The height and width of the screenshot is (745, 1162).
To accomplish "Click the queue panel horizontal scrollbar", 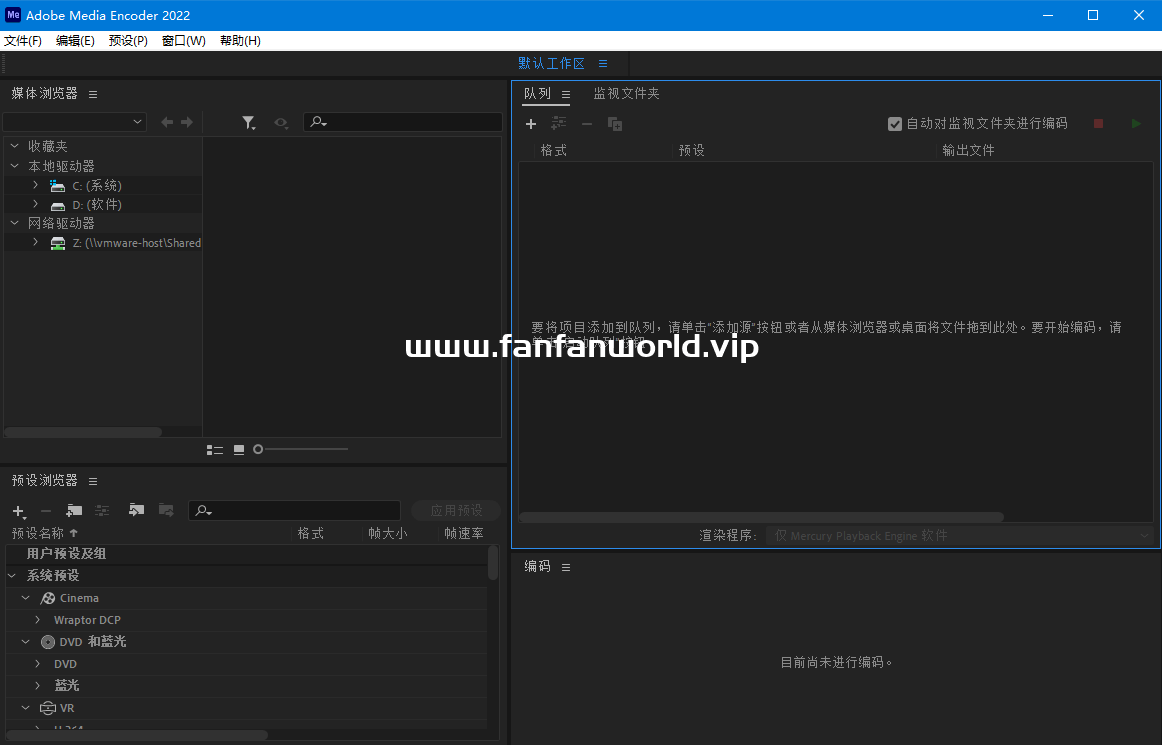I will (x=762, y=517).
